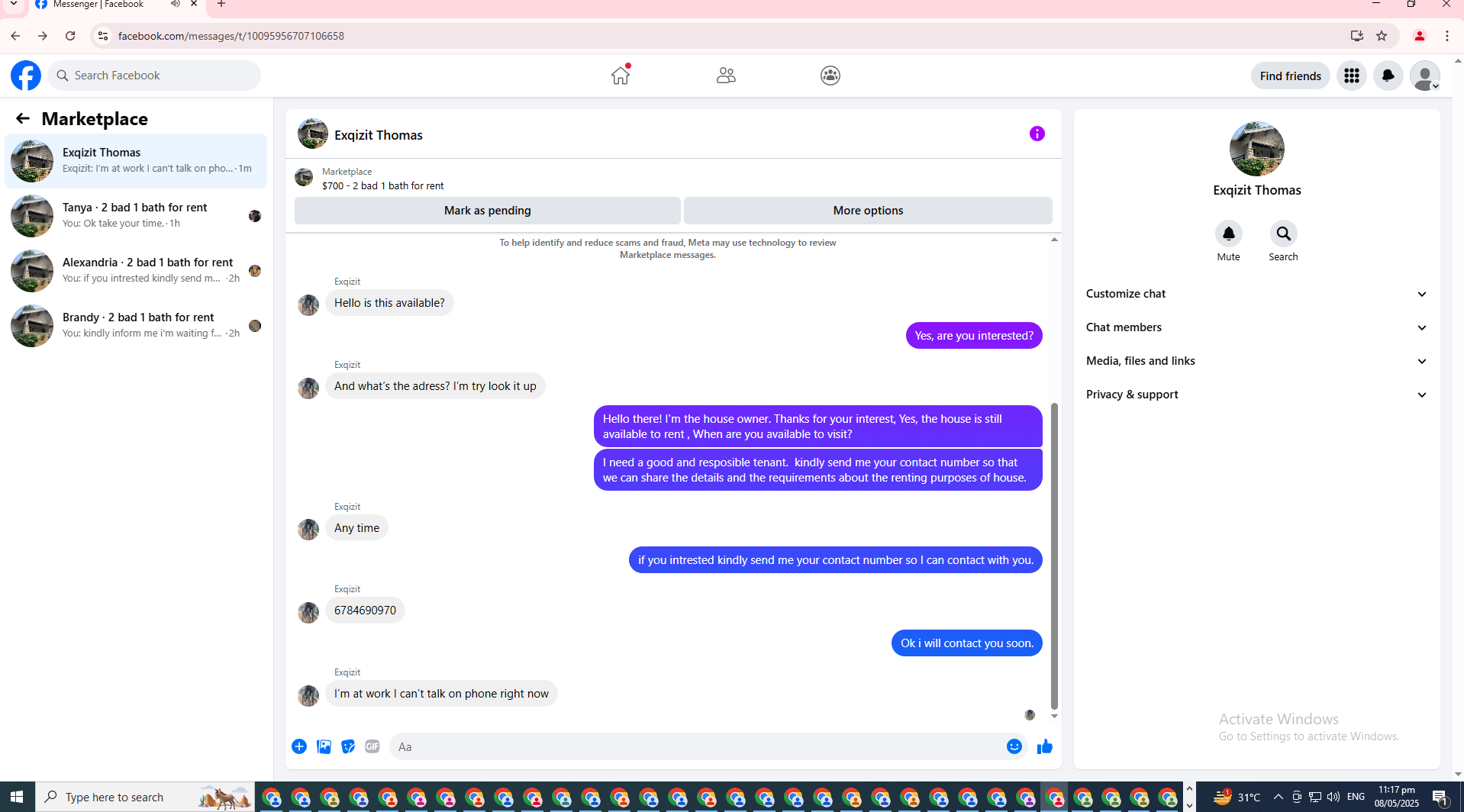Choose a GIF icon
The width and height of the screenshot is (1464, 812).
coord(372,746)
